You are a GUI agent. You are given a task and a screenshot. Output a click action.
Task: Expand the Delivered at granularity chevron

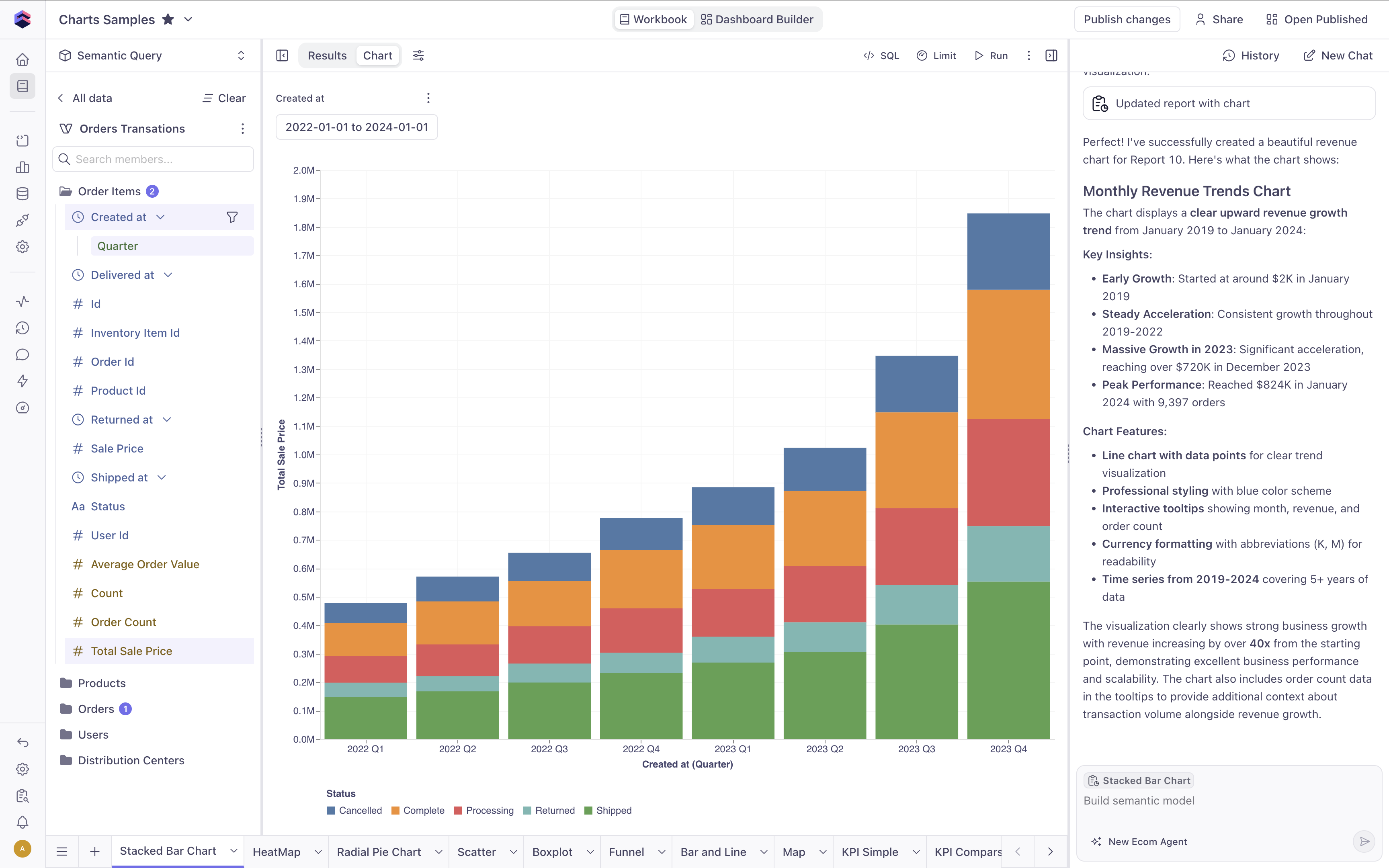point(168,275)
